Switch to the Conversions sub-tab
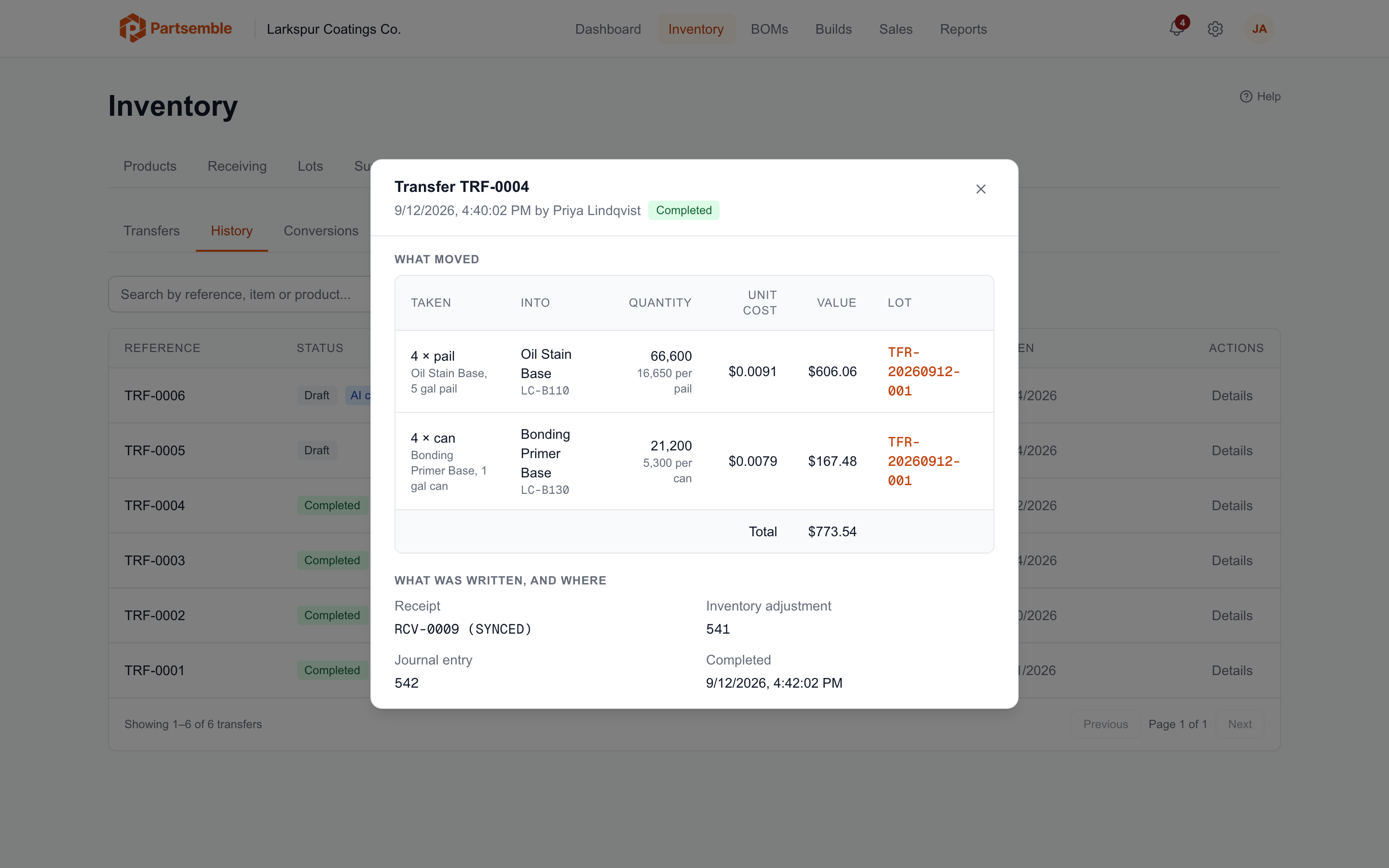The image size is (1389, 868). [x=321, y=231]
